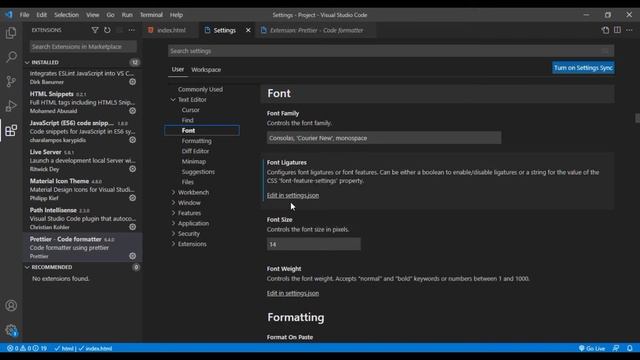Select Suggestions settings category
640x360 pixels.
(x=198, y=172)
